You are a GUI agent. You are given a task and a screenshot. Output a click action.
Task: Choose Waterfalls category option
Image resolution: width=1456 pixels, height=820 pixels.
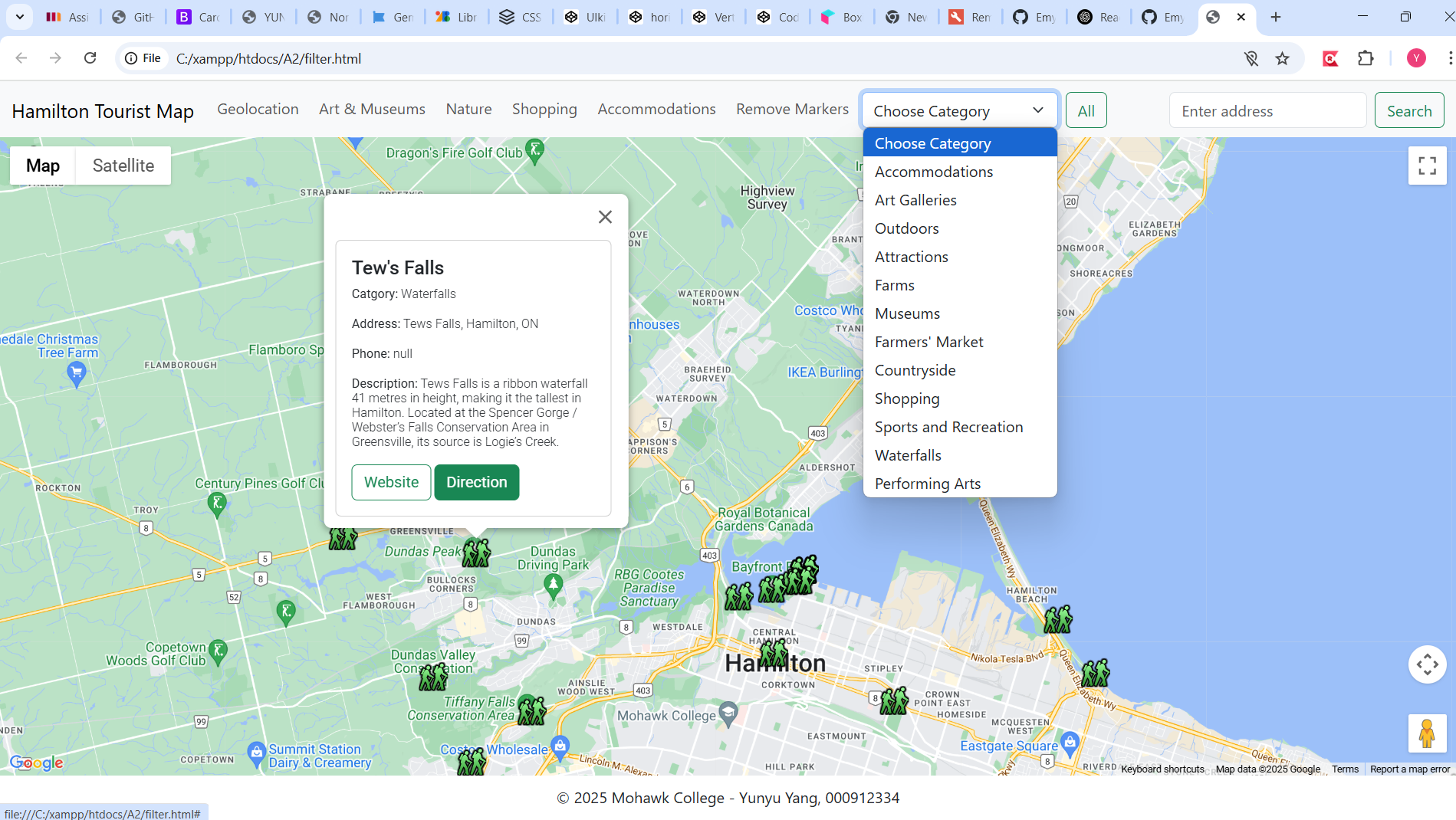click(x=959, y=455)
